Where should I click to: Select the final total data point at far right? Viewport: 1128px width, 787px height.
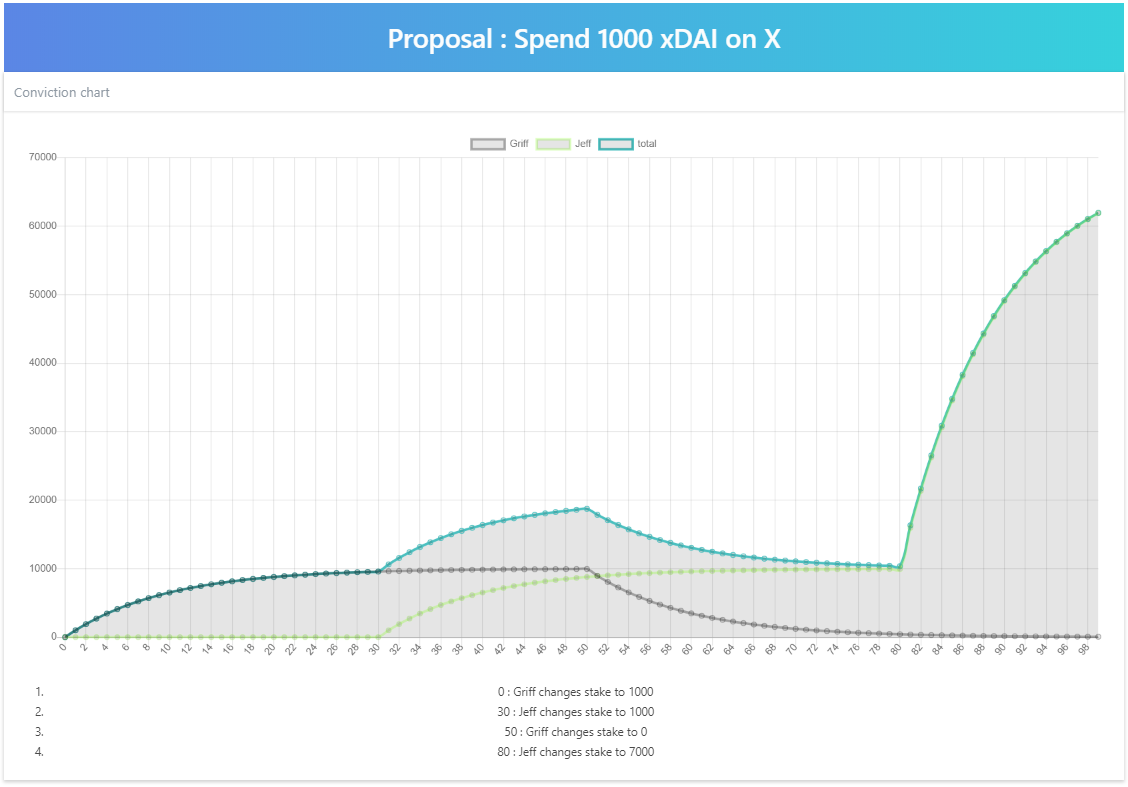1098,213
